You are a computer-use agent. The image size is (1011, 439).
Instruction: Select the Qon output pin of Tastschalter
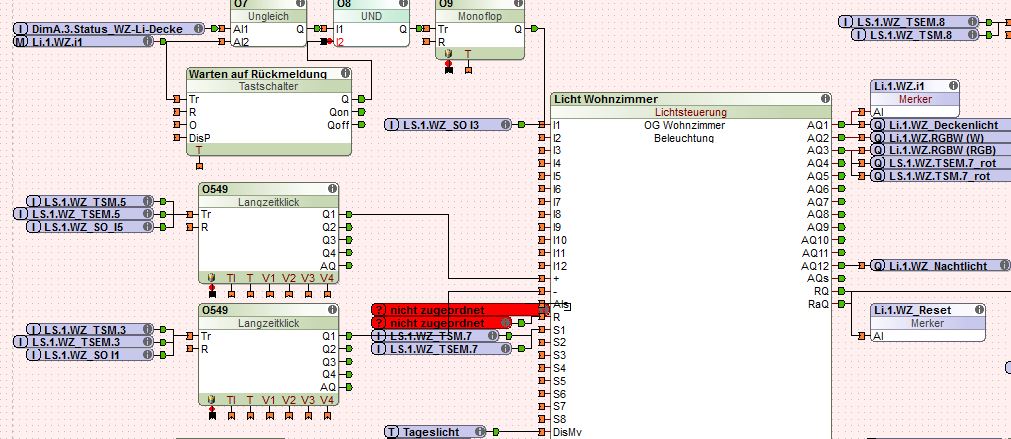tap(360, 112)
